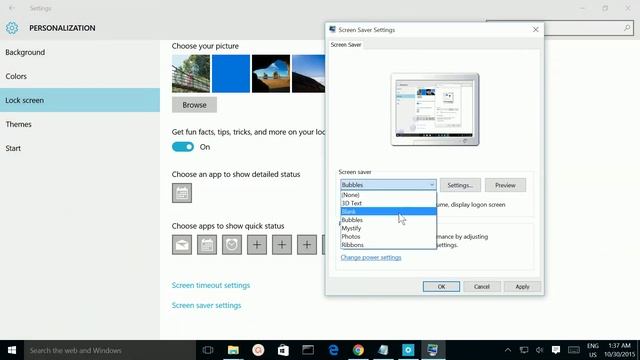Click the Browse button
The height and width of the screenshot is (360, 640).
pyautogui.click(x=194, y=105)
